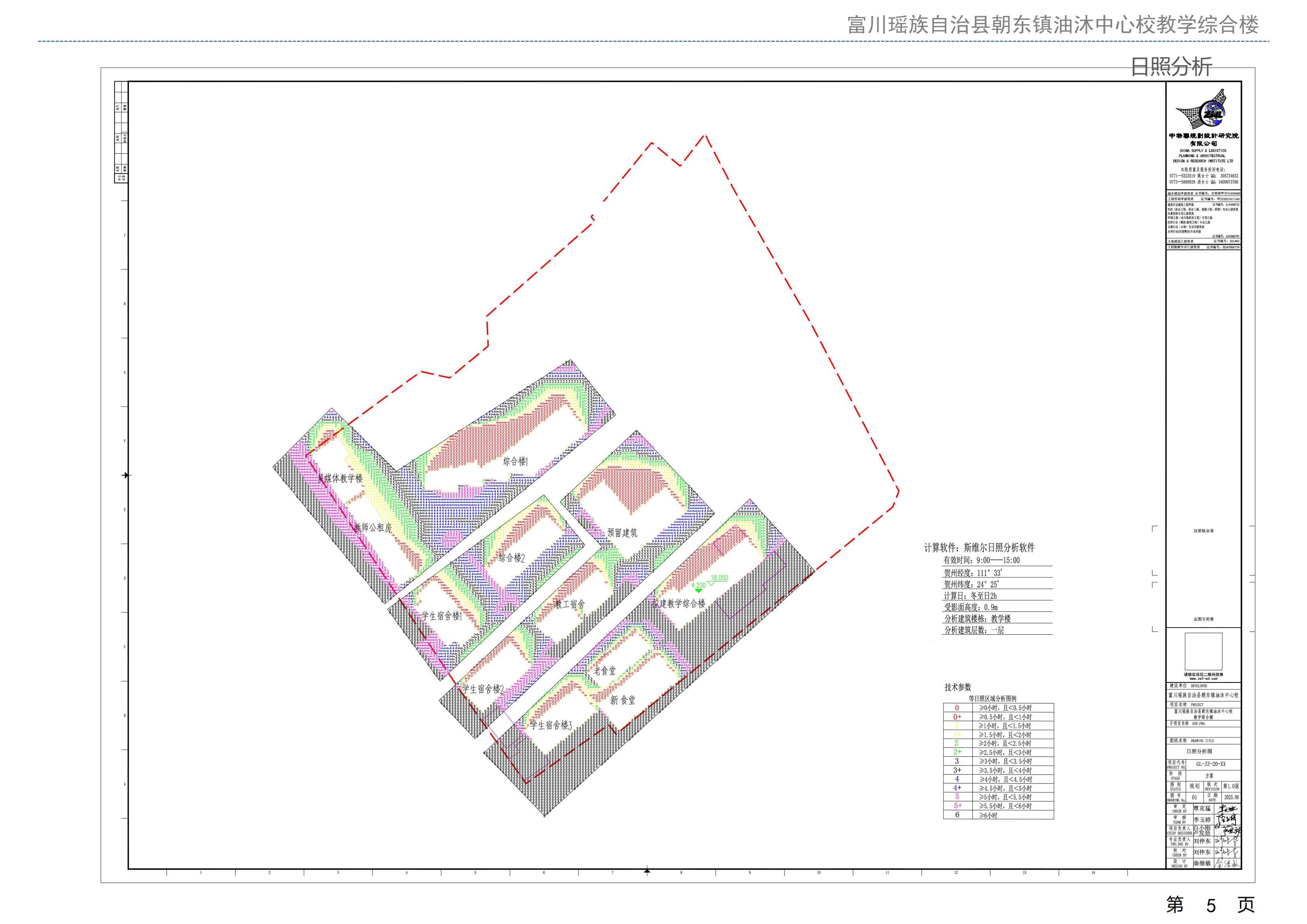1307x924 pixels.
Task: Click the 多媒体教学楼 building label
Action: point(340,478)
